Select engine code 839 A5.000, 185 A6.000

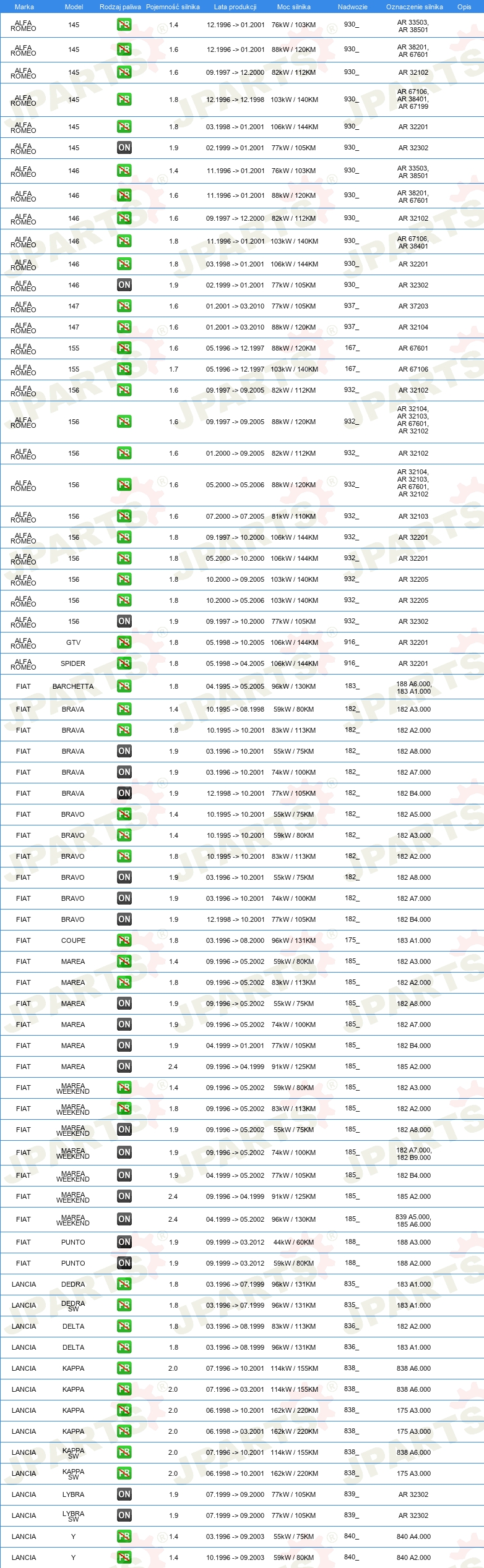413,1221
